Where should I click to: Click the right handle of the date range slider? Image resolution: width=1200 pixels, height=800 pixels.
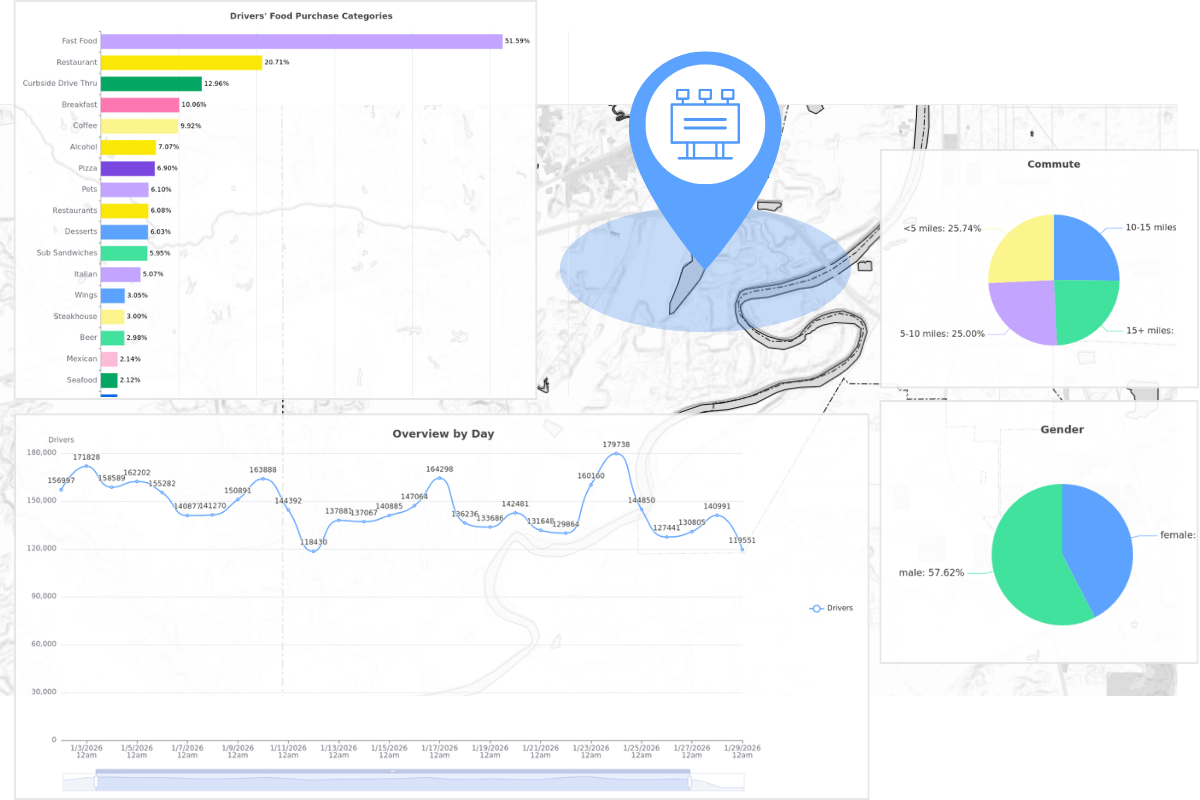(690, 781)
